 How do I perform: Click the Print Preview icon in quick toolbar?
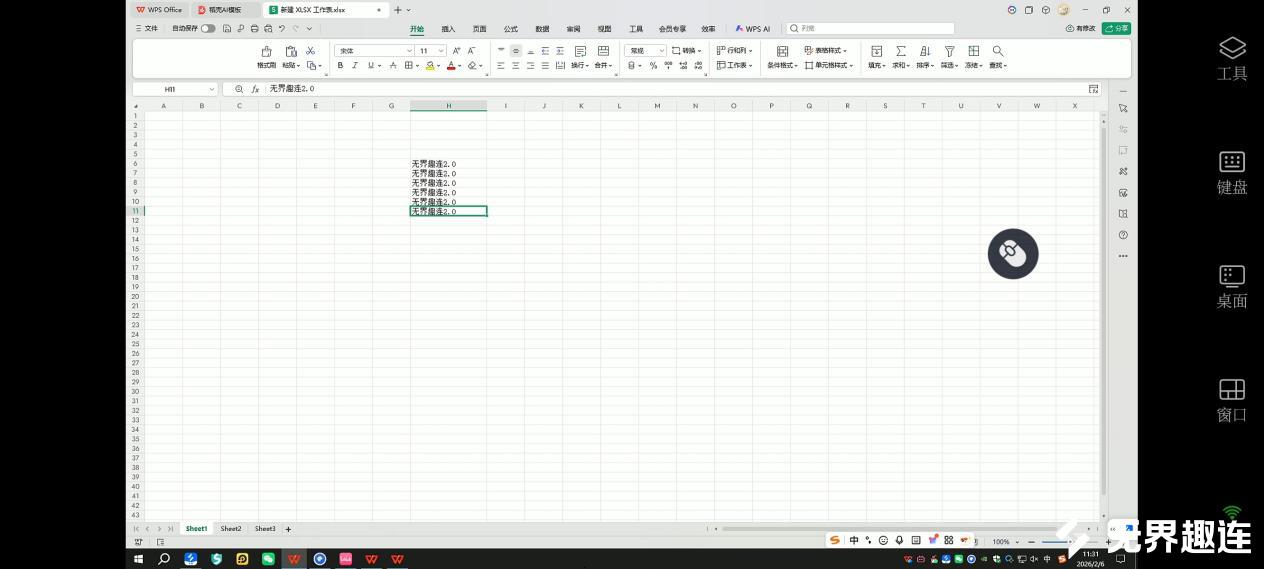[x=268, y=29]
